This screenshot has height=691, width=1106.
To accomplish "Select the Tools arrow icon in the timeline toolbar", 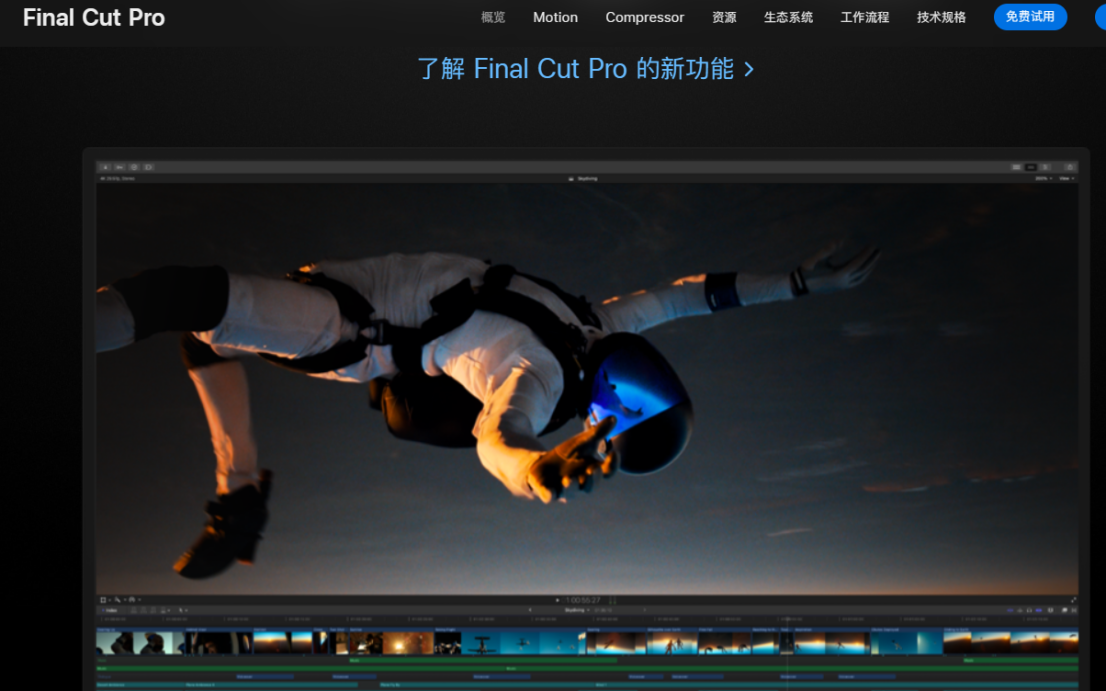I will [x=181, y=610].
